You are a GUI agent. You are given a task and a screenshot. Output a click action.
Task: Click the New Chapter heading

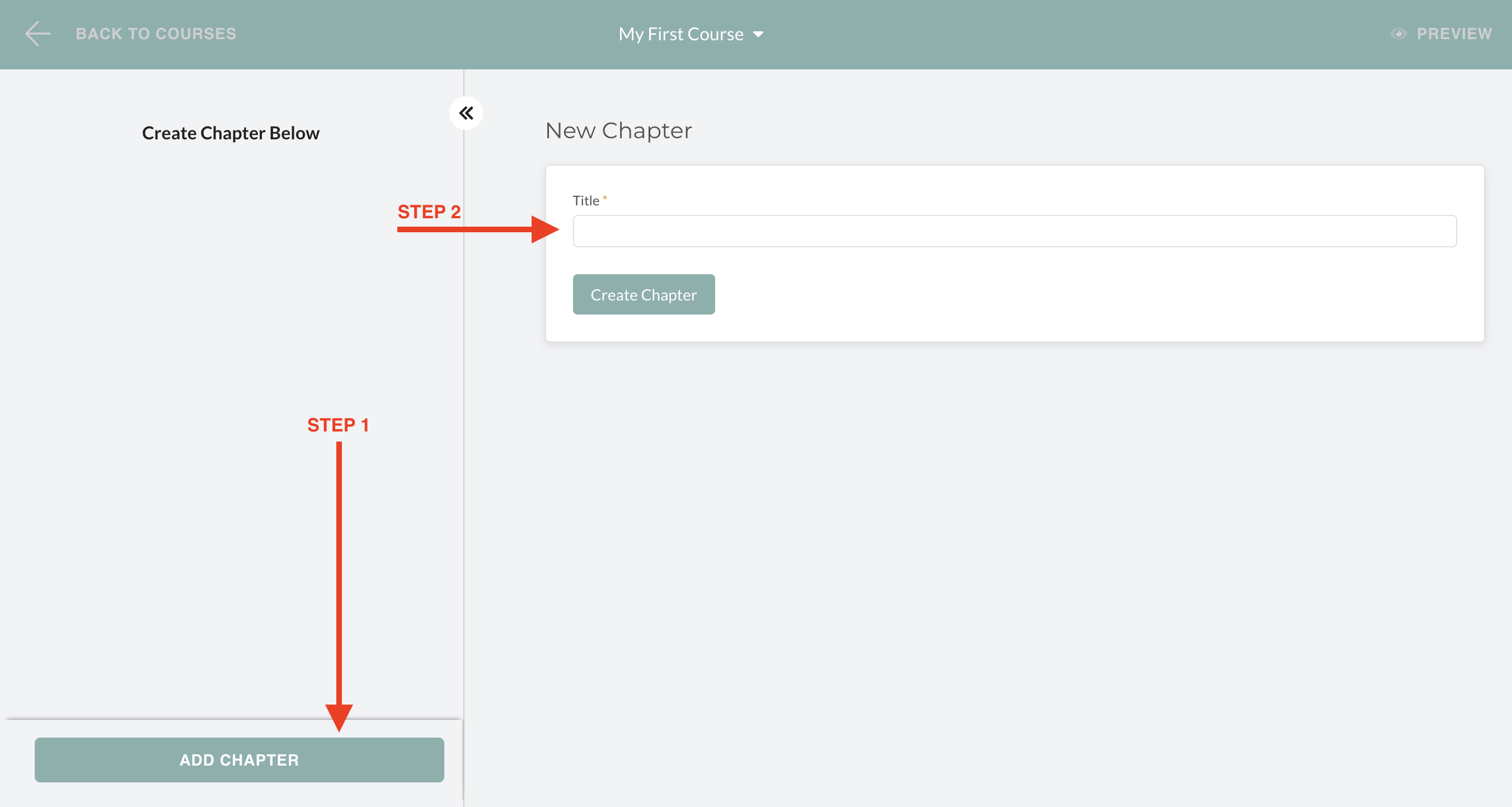[618, 130]
